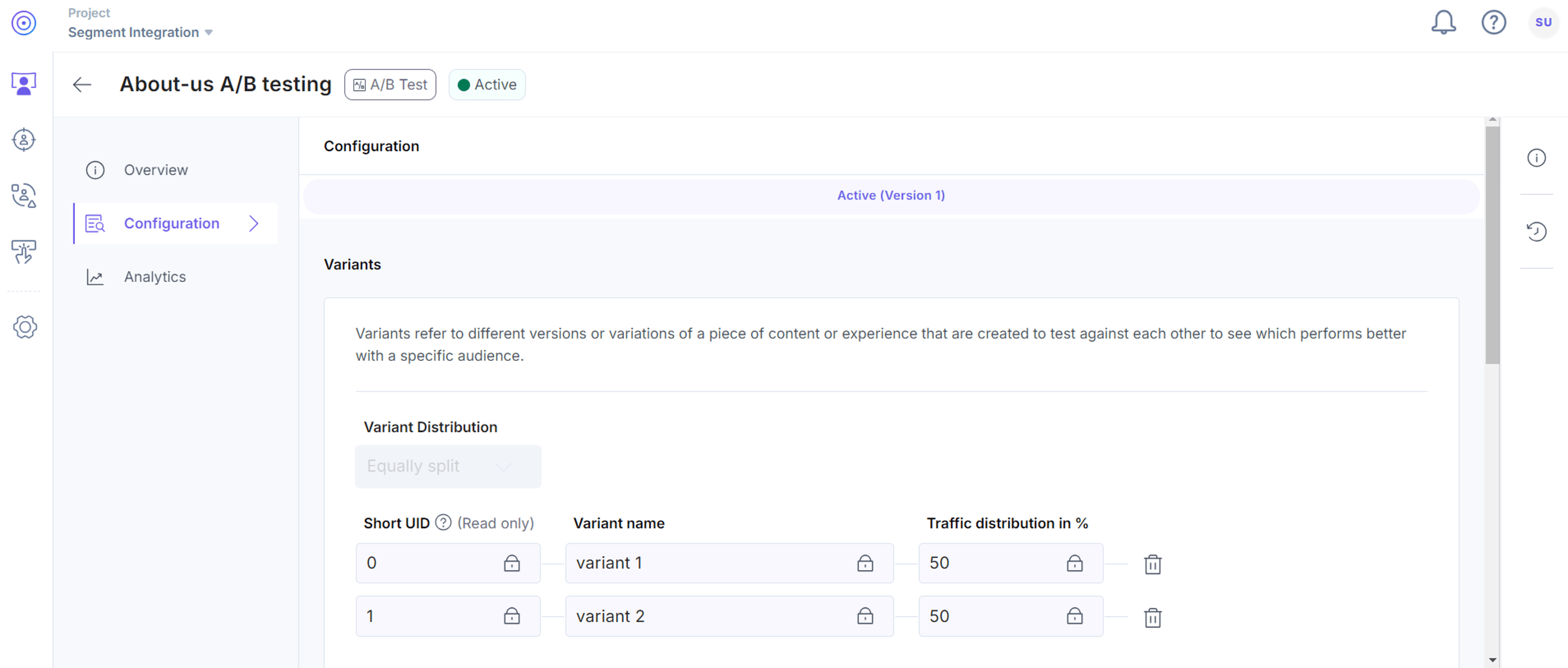Click the Traffic distribution in % label

1007,523
